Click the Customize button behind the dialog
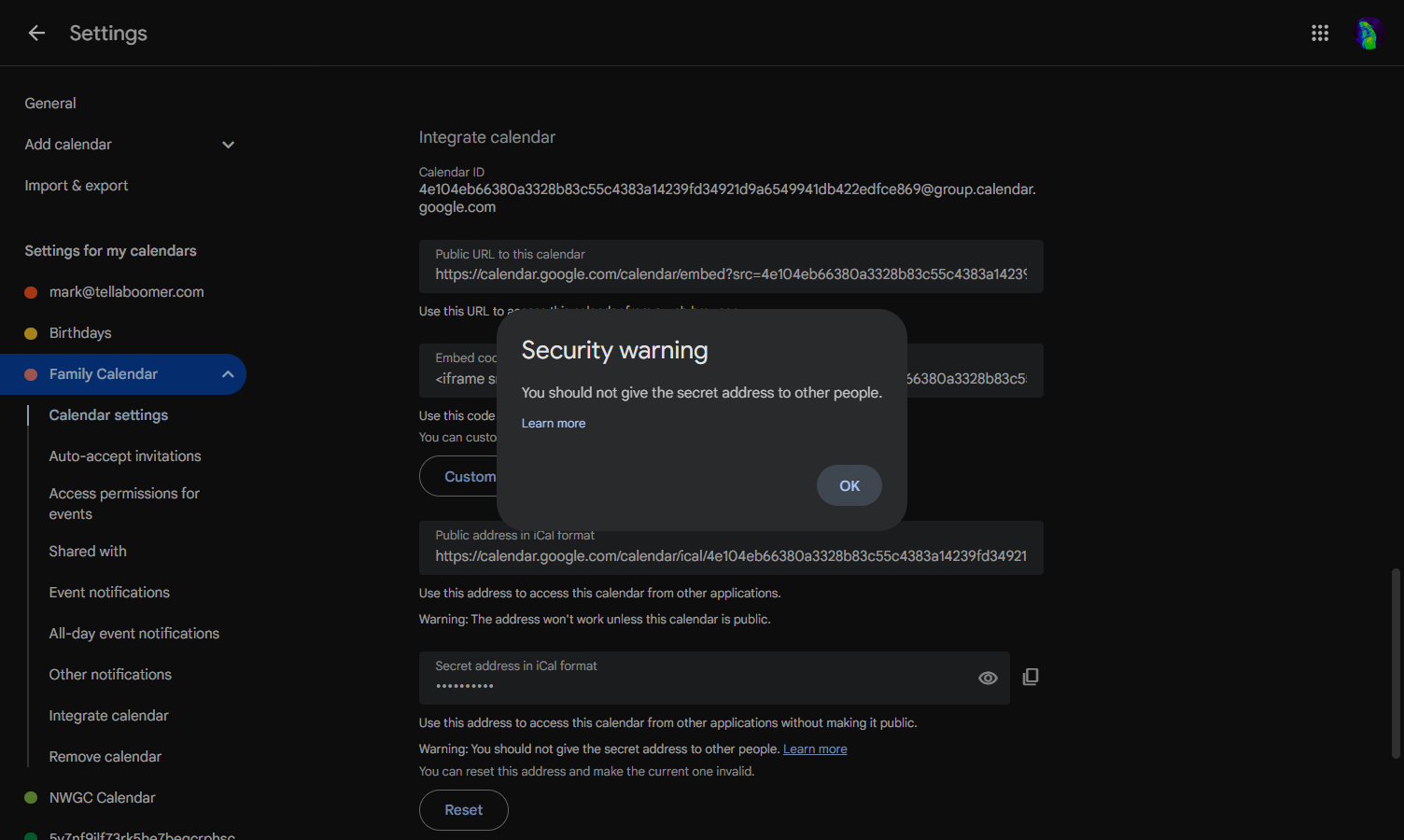The height and width of the screenshot is (840, 1404). coord(458,476)
